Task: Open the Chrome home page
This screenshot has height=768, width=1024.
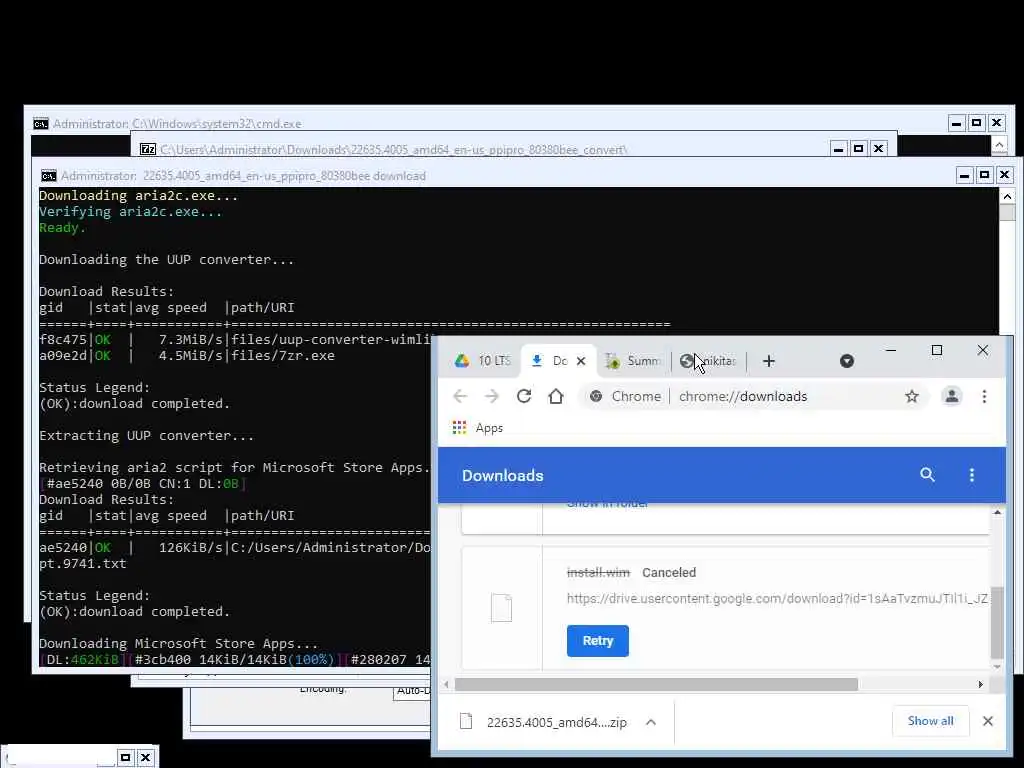Action: click(556, 396)
